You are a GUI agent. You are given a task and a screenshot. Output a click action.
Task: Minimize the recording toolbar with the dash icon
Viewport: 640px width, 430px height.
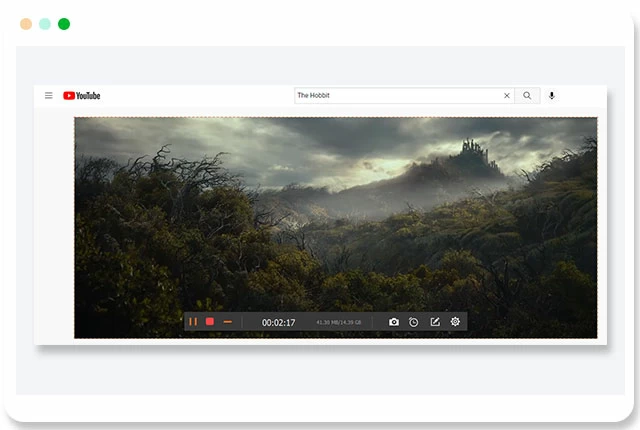click(x=228, y=322)
